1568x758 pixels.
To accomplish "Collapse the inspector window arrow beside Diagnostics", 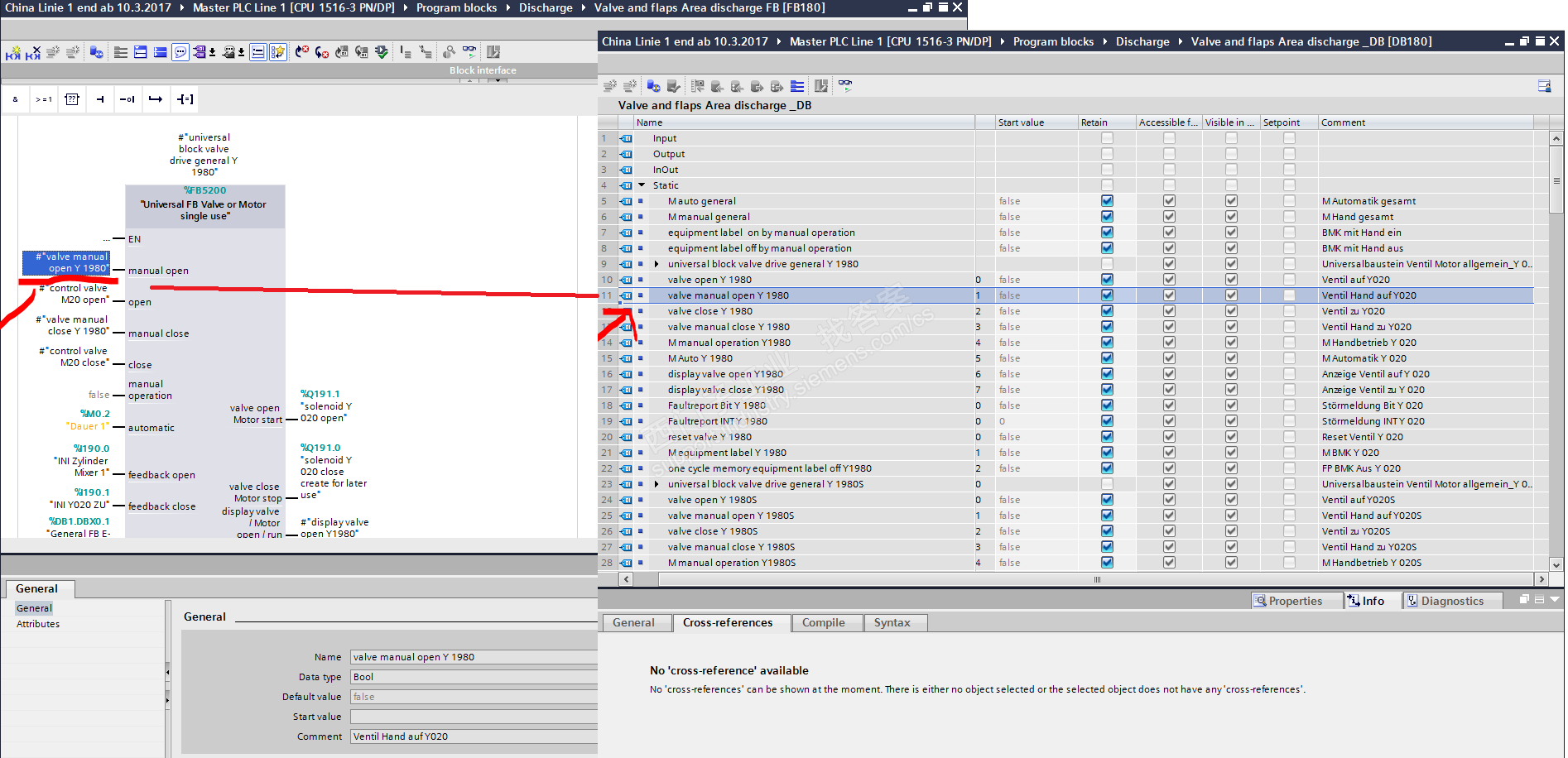I will pos(1554,599).
